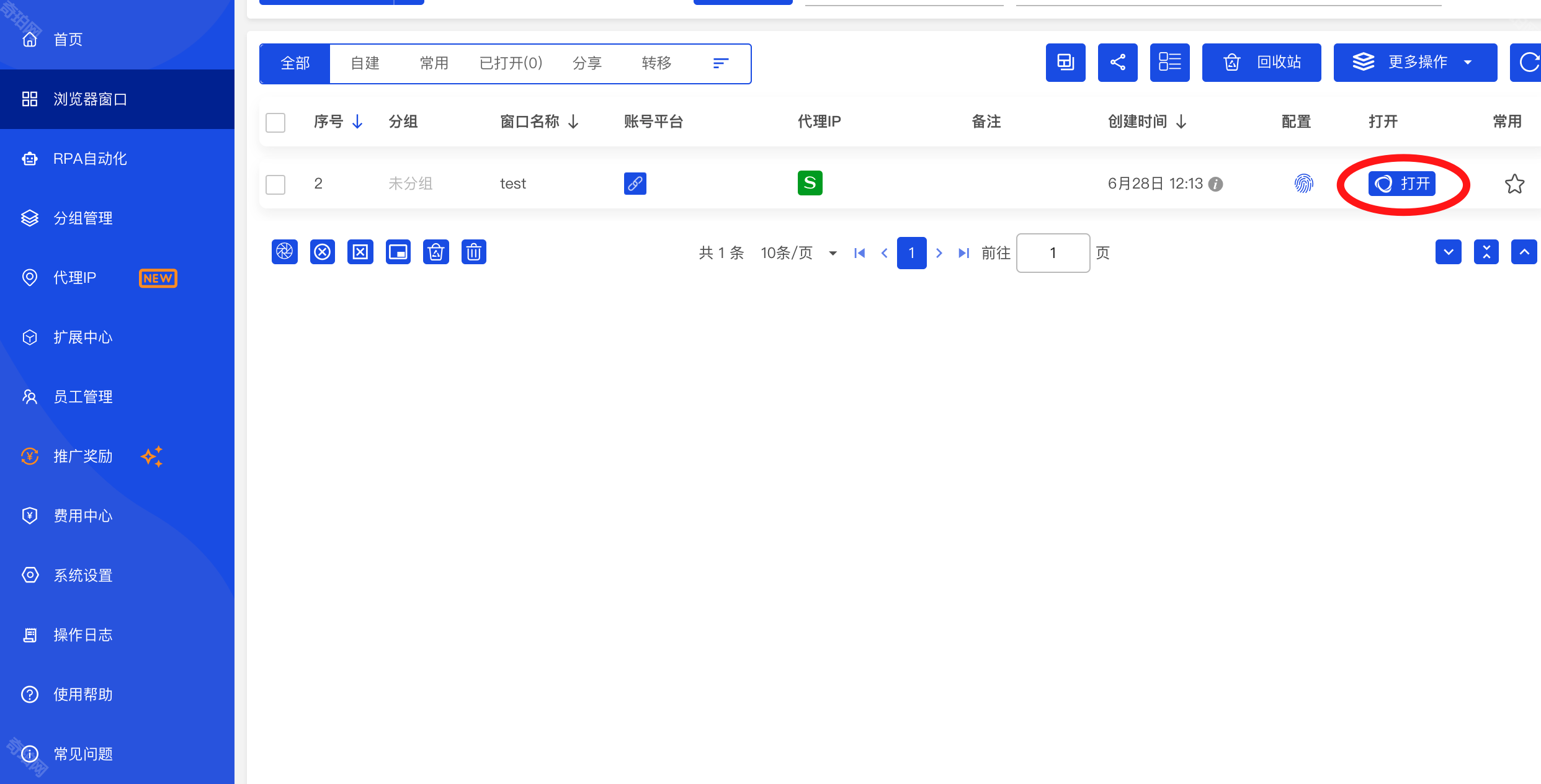Click the 推广奖励 coin icon
The image size is (1541, 784).
coord(30,457)
